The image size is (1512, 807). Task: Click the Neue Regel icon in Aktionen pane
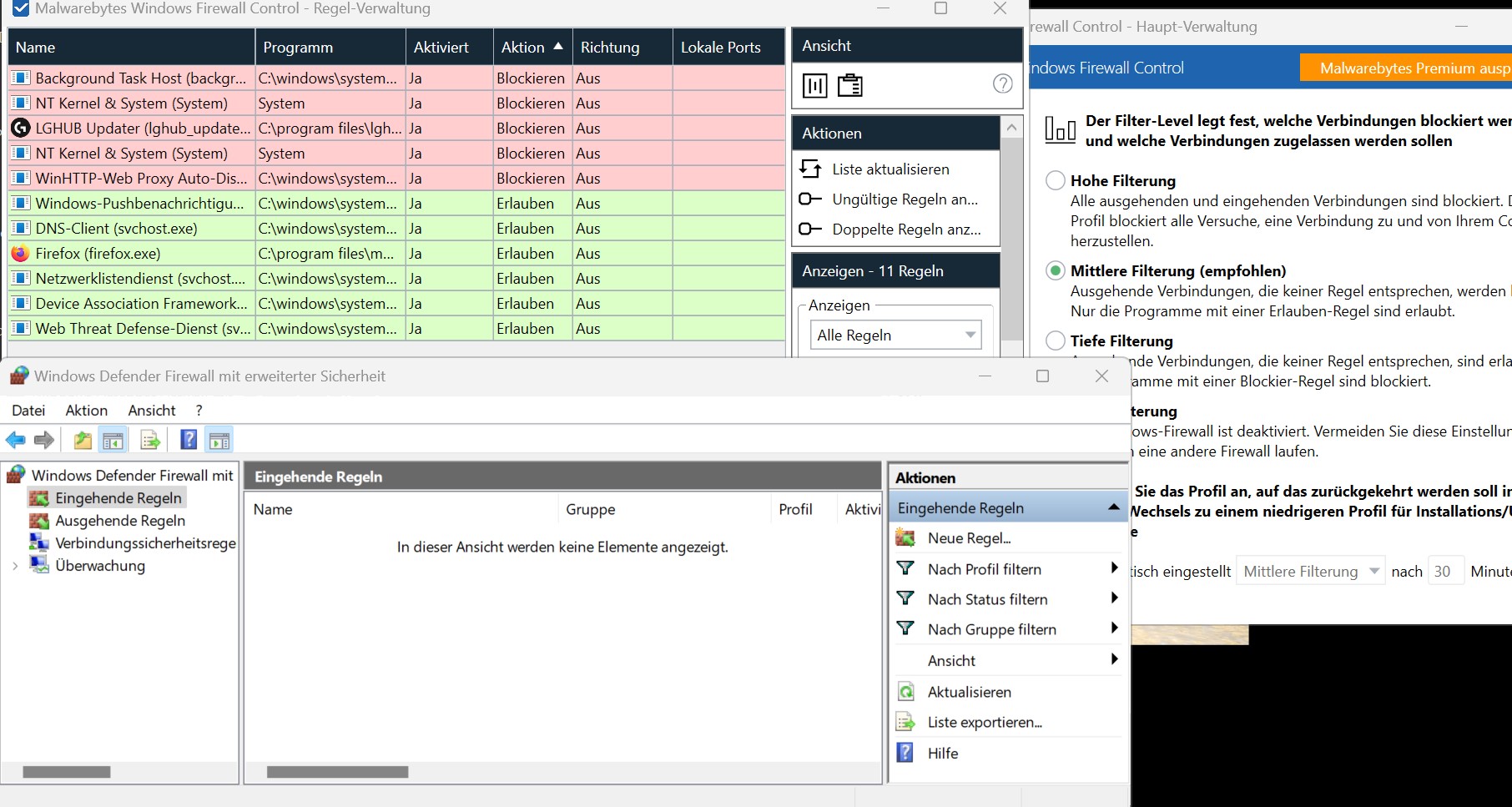coord(905,537)
